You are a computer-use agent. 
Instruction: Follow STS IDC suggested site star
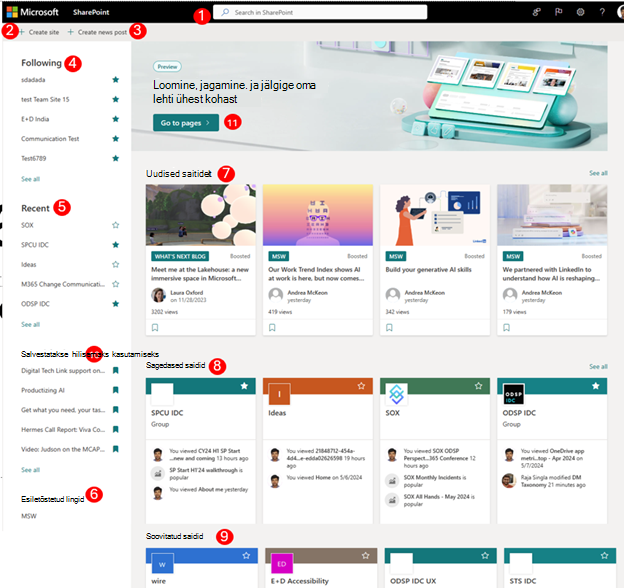pos(604,555)
